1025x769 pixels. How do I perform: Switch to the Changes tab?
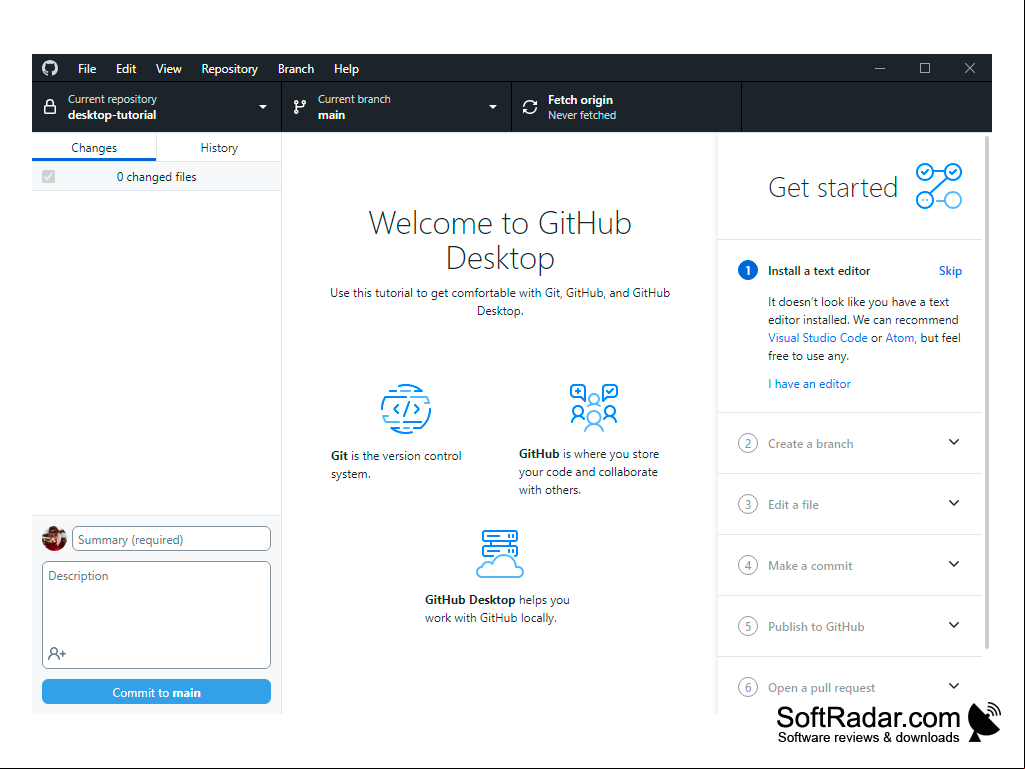pos(94,148)
